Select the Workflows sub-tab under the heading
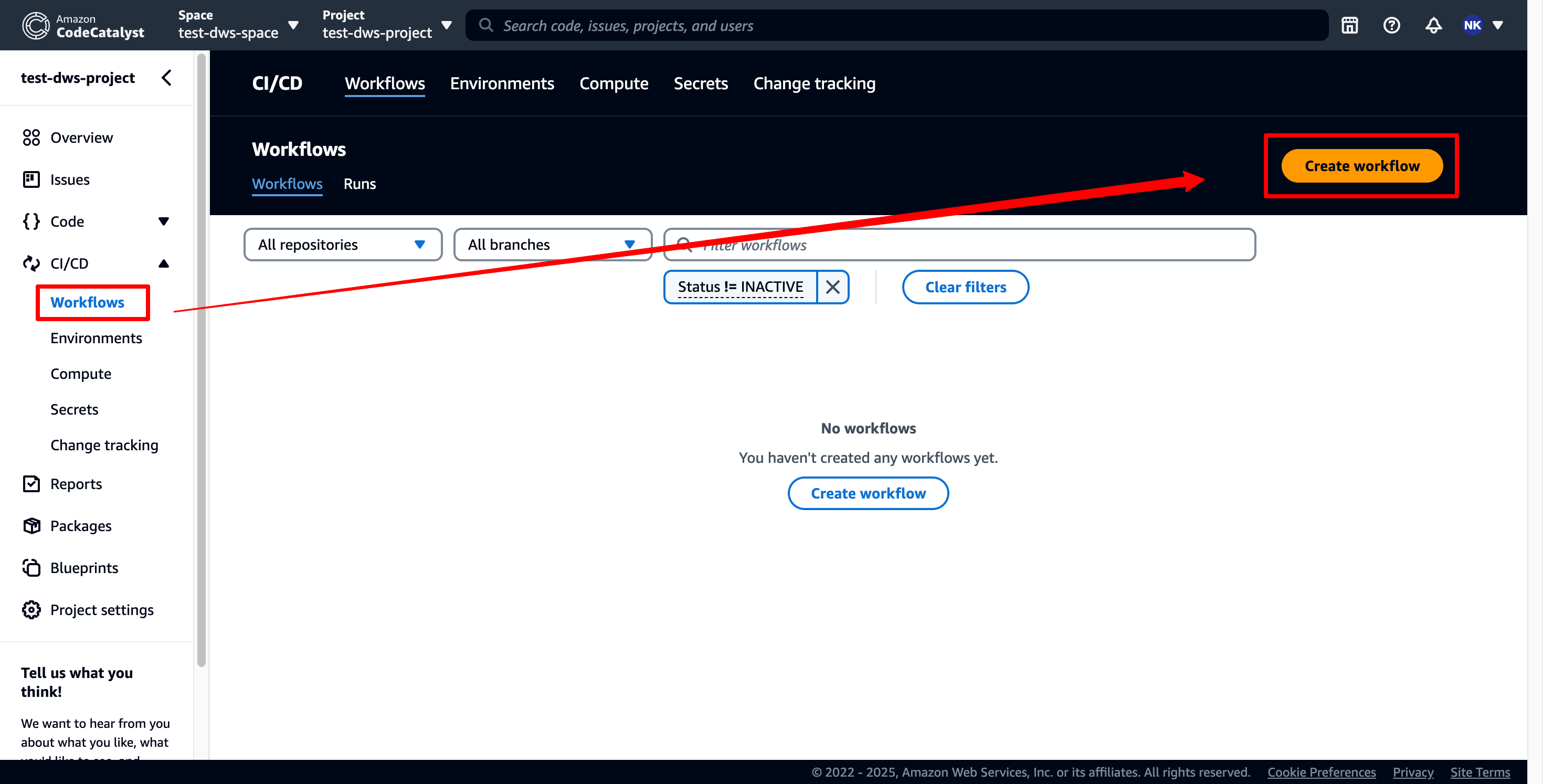This screenshot has height=784, width=1543. point(287,184)
